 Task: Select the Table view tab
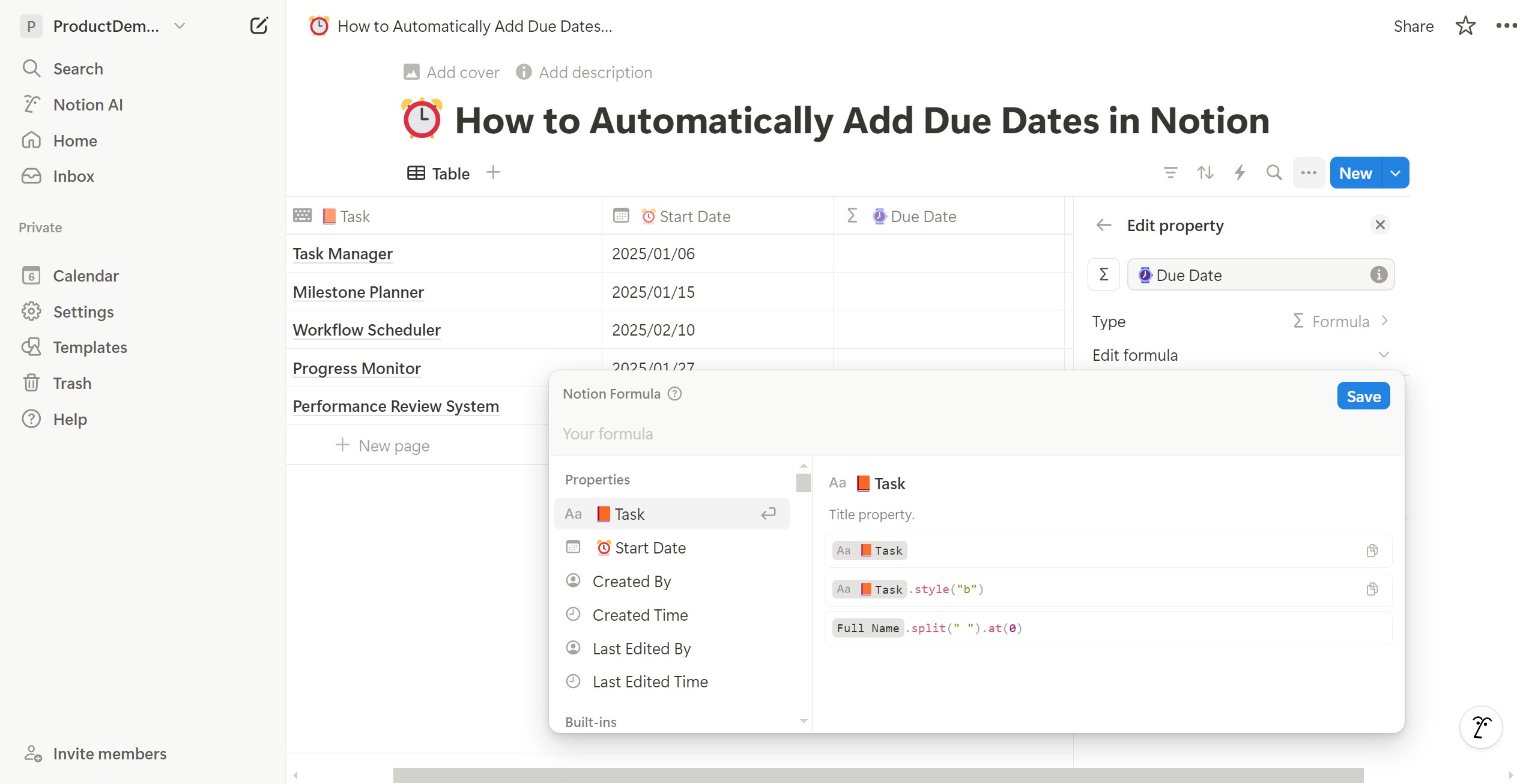438,173
